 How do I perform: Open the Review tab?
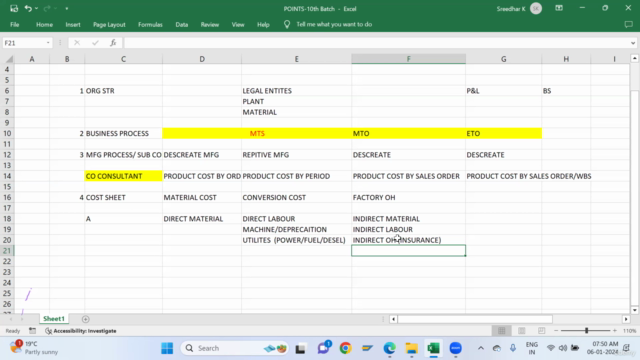tap(210, 24)
